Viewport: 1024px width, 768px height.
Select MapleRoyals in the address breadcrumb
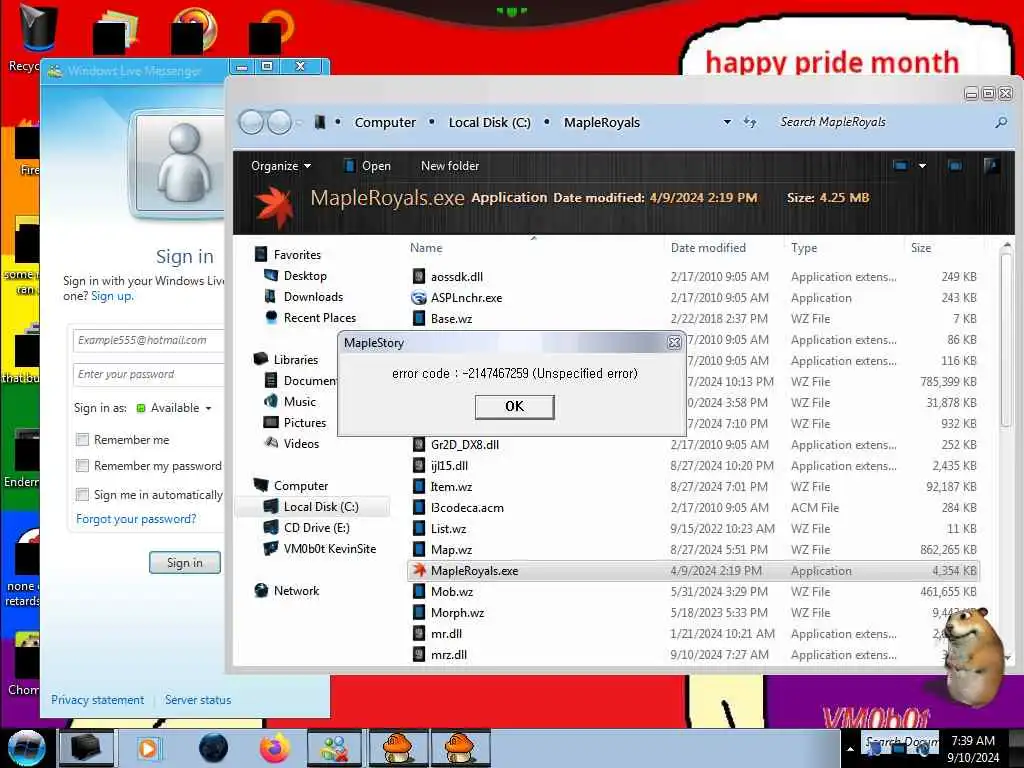601,122
